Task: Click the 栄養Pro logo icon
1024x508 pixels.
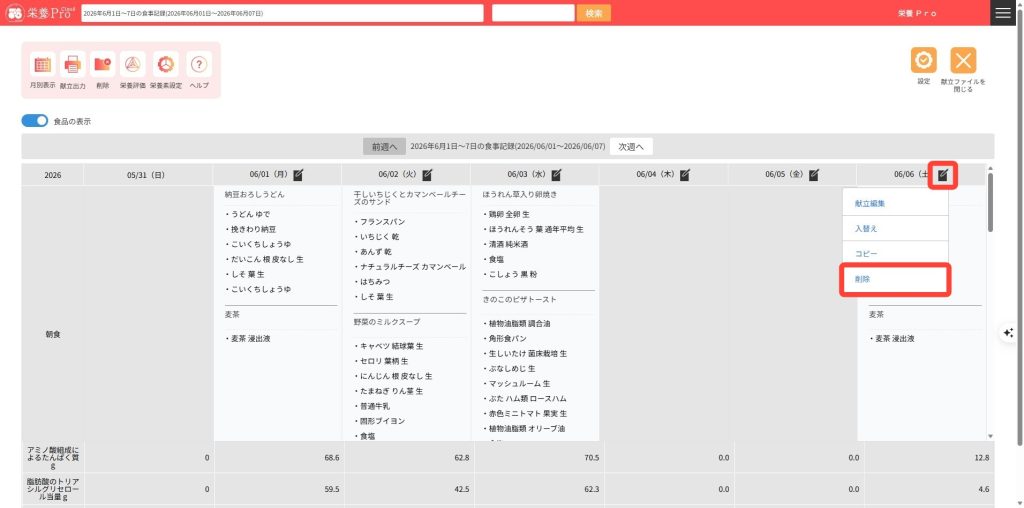Action: [x=15, y=13]
